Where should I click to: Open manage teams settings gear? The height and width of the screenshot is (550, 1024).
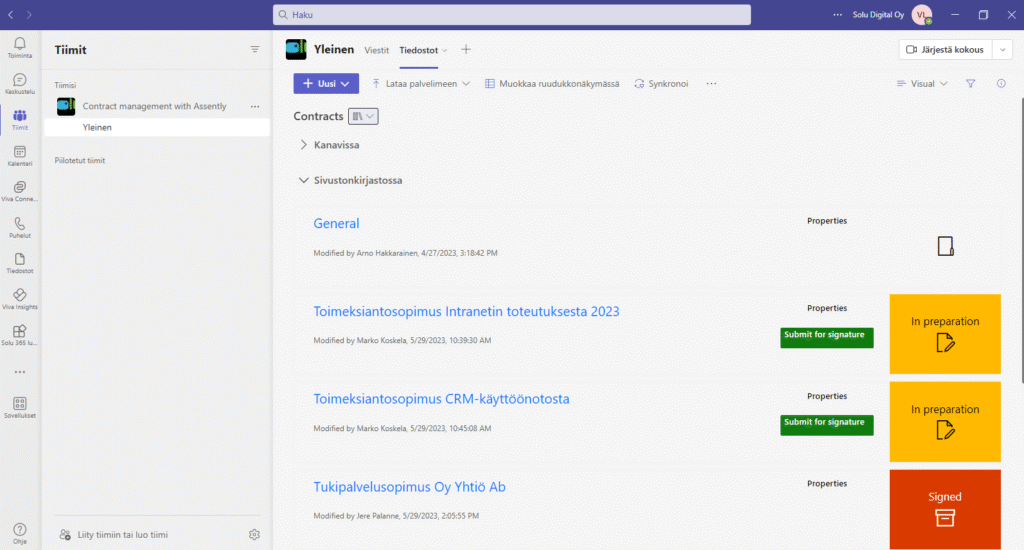[254, 534]
